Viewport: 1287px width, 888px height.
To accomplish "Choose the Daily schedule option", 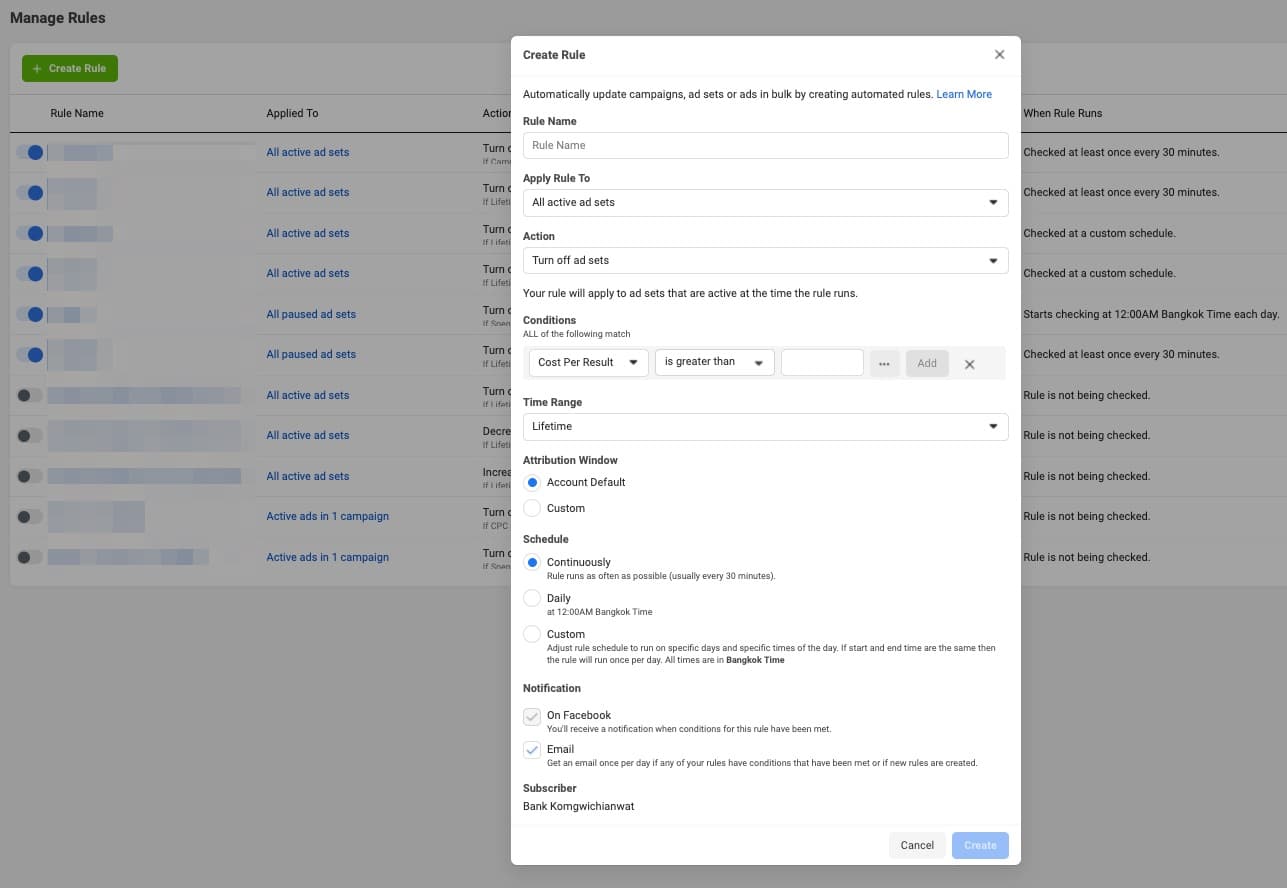I will coord(532,598).
